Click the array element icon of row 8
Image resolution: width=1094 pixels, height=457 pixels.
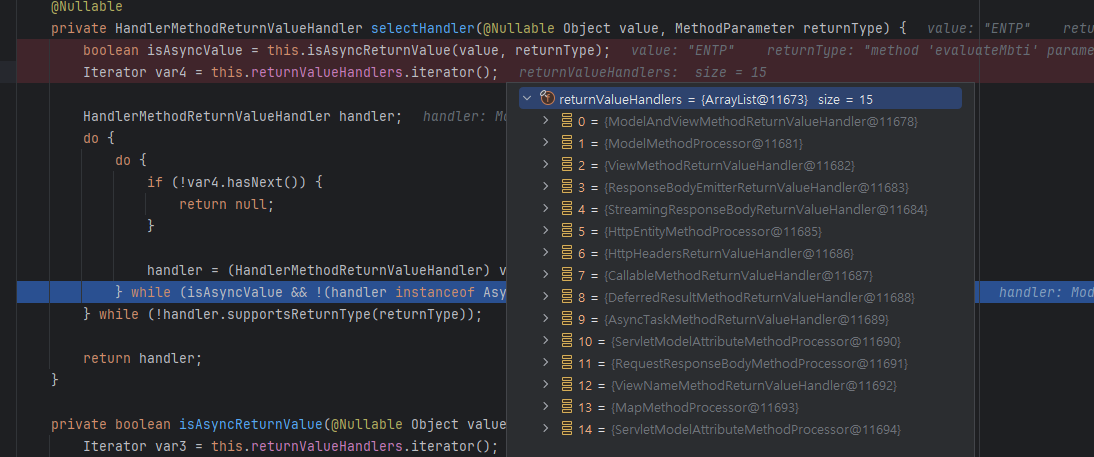[567, 297]
